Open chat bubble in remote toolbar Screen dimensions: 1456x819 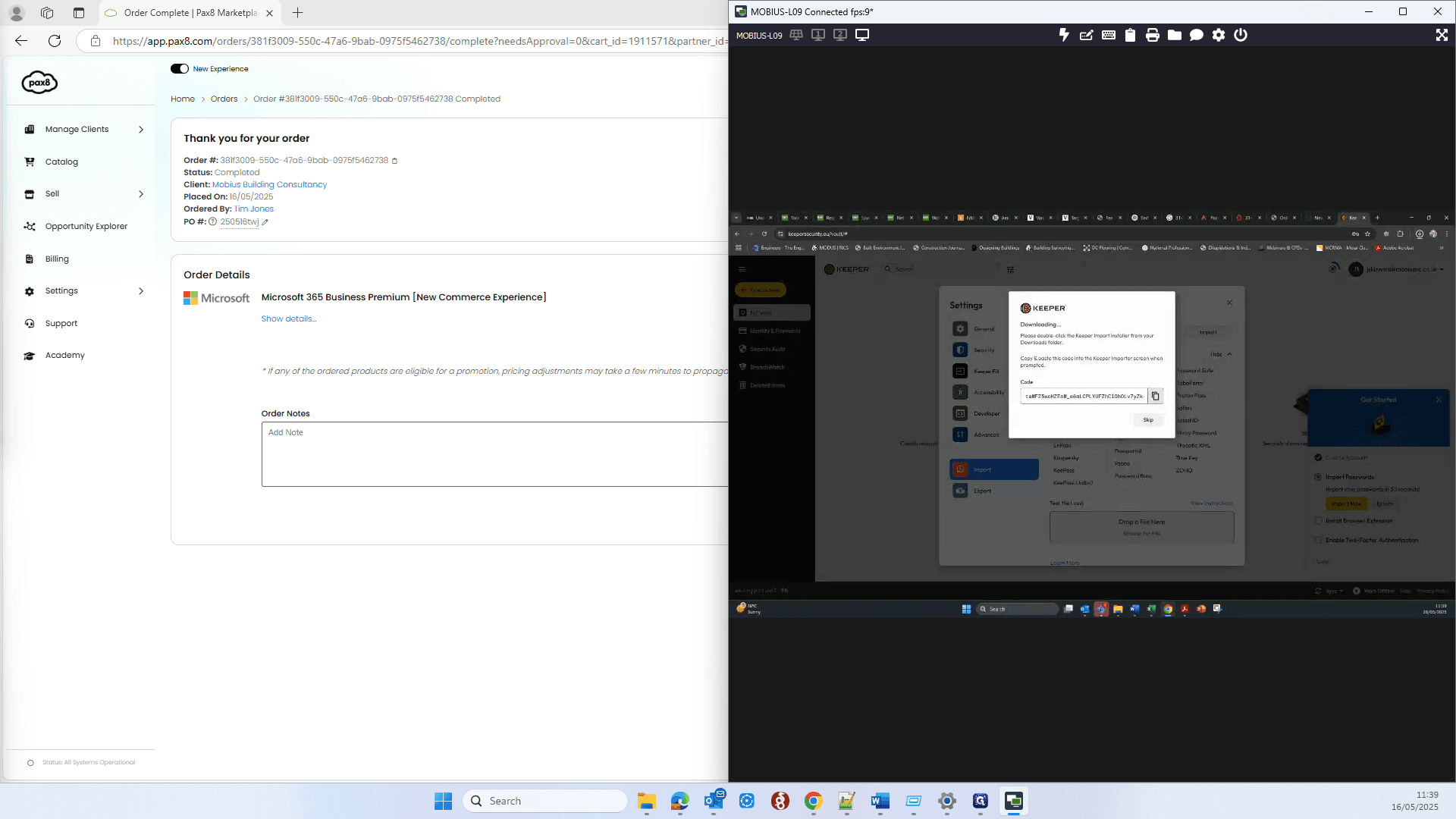(x=1196, y=35)
